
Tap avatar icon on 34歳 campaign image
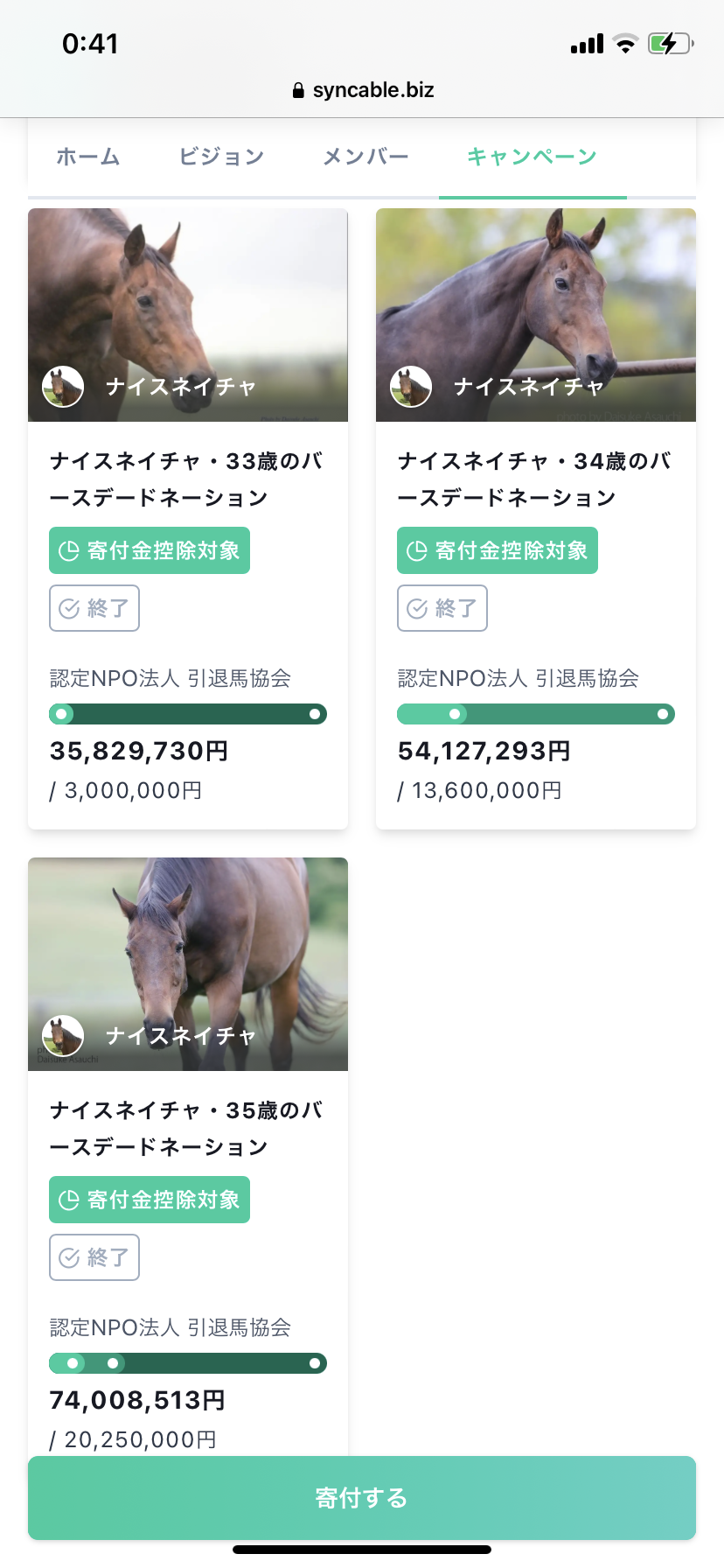click(411, 387)
